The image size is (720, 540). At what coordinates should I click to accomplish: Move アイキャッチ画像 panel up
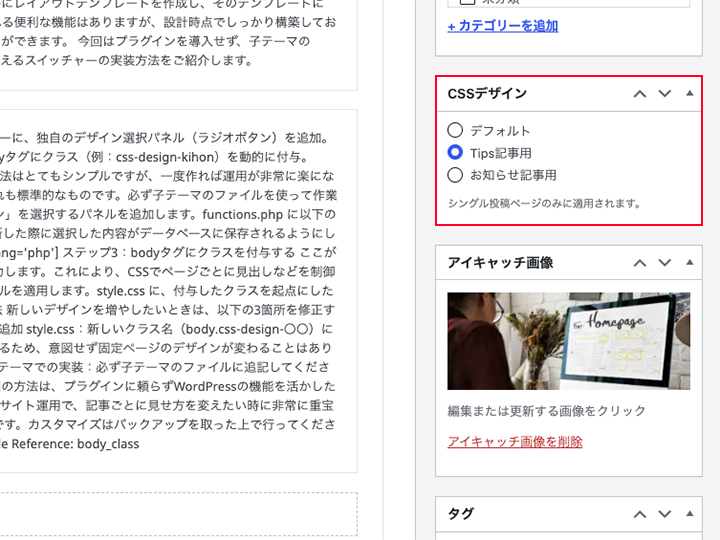coord(640,263)
